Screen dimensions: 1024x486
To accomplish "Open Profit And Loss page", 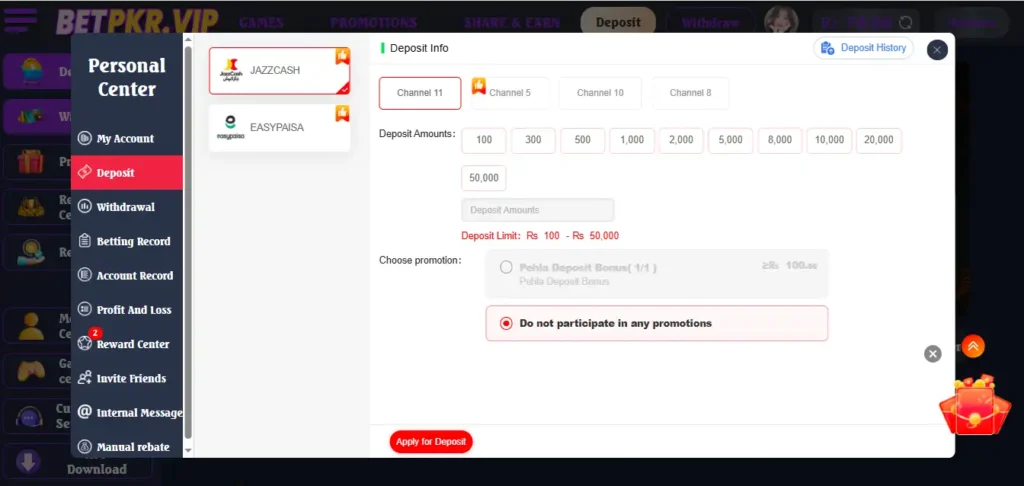I will click(127, 310).
